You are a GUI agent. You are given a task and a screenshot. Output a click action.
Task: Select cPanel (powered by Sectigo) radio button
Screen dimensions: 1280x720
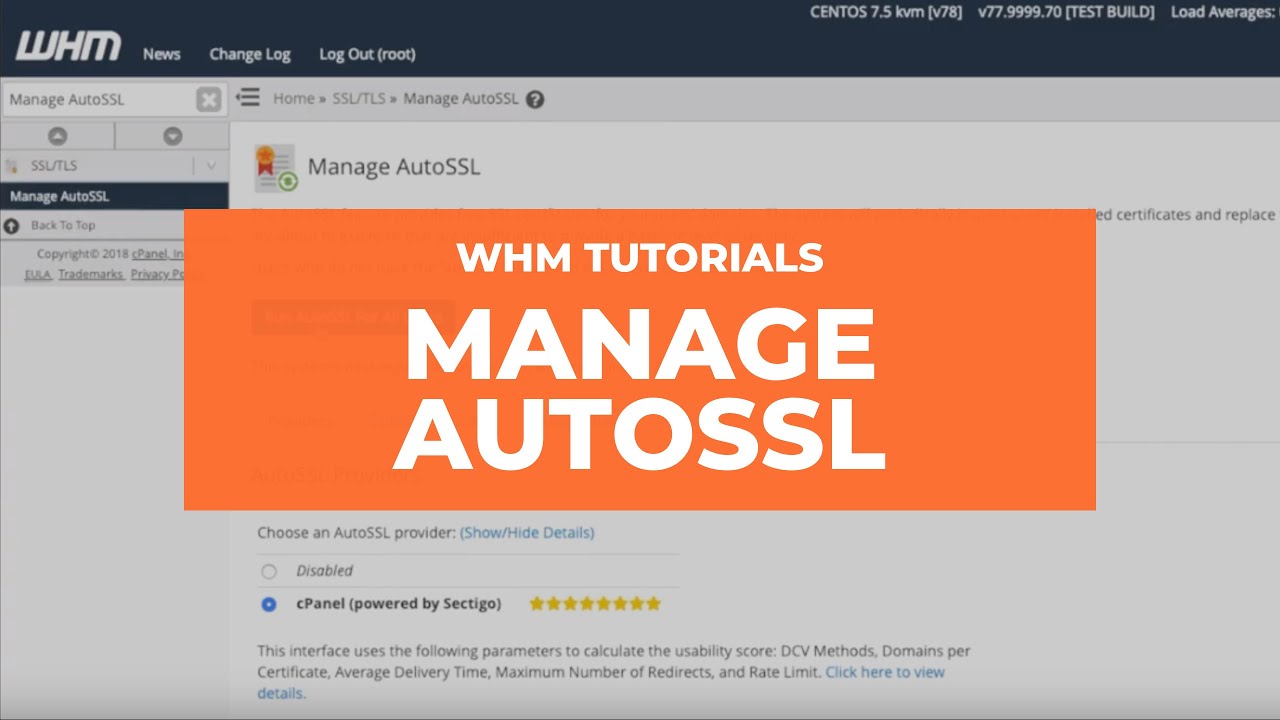[269, 604]
